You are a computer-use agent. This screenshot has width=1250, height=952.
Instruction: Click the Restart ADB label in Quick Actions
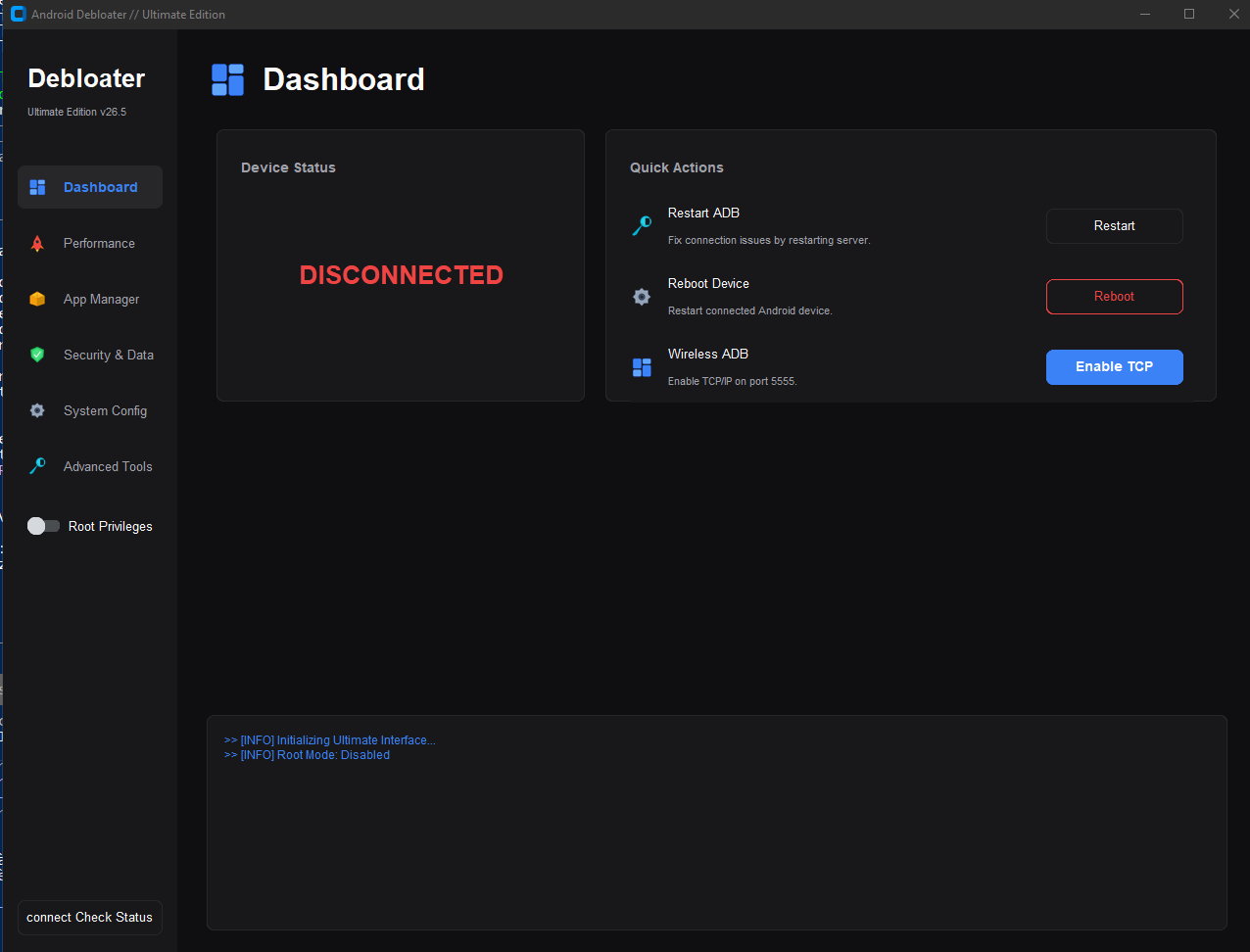point(703,213)
